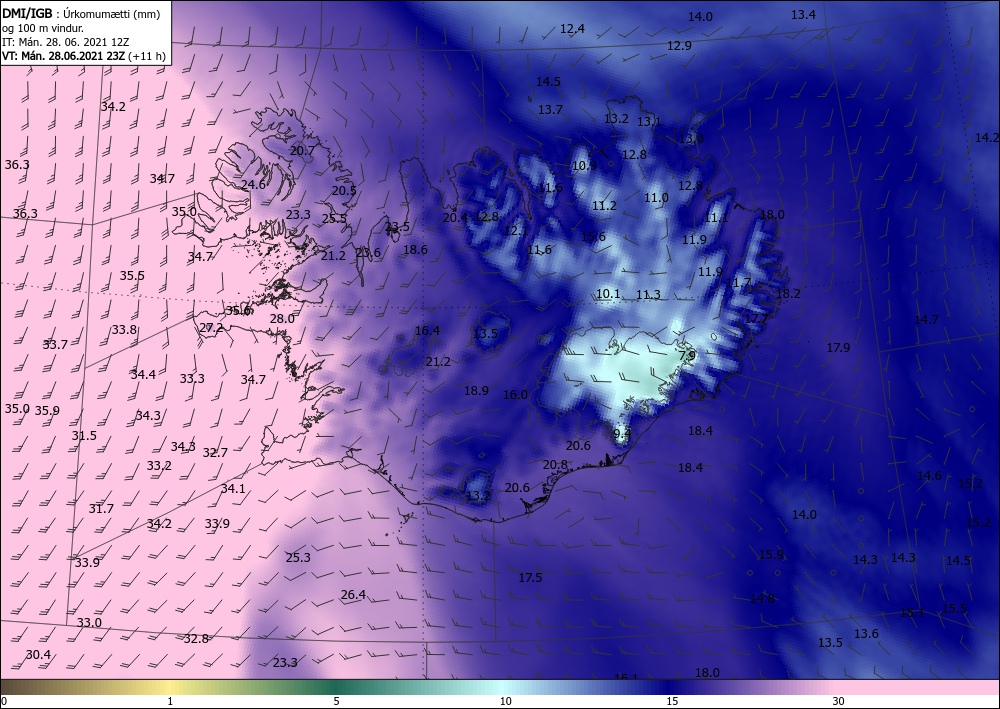Click the map value 34.4

pyautogui.click(x=143, y=375)
